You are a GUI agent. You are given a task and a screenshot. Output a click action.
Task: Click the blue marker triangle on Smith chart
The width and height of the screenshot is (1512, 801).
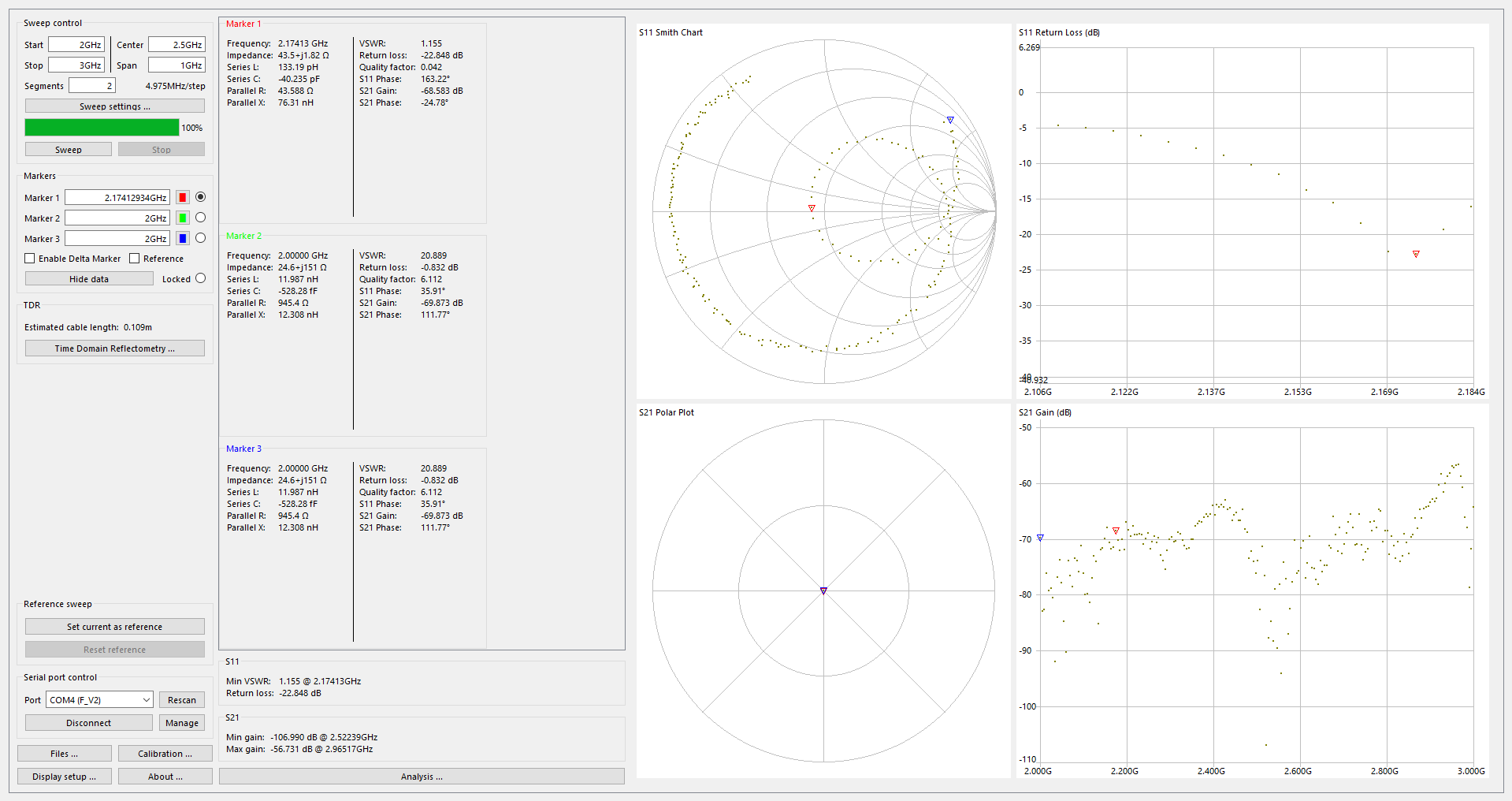pos(950,120)
